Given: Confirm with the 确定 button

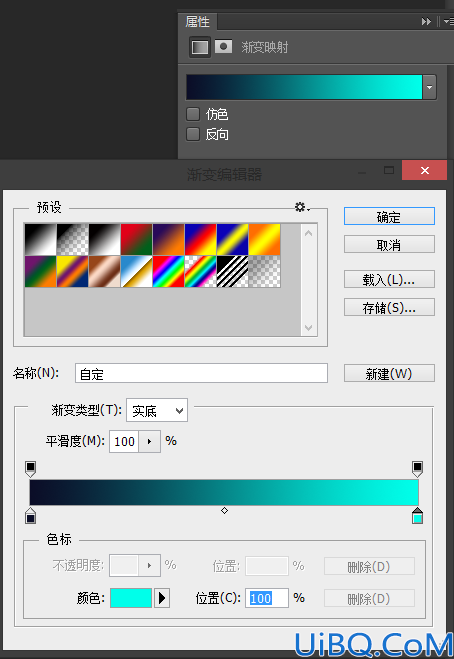Looking at the screenshot, I should pyautogui.click(x=389, y=216).
